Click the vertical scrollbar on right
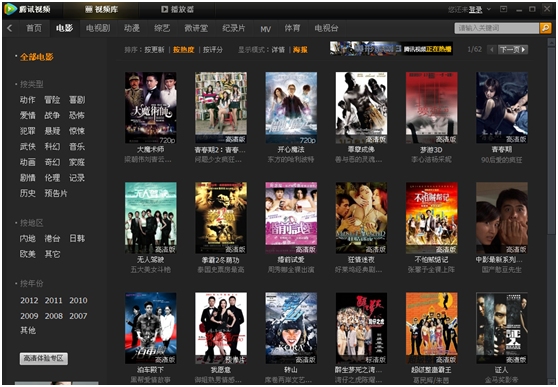 click(x=551, y=210)
